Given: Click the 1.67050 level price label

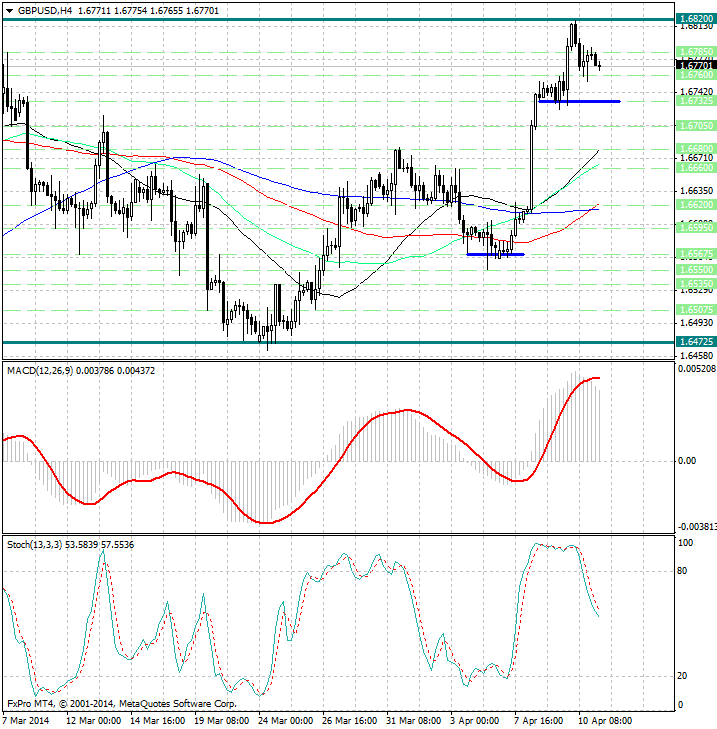Looking at the screenshot, I should 694,126.
